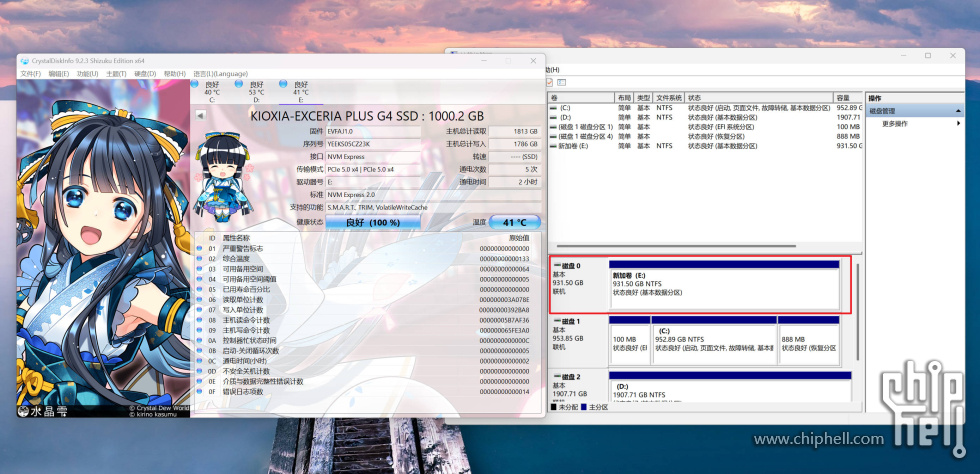Click the checkmark toolbar icon in Disk Management
980x474 pixels.
(x=549, y=83)
